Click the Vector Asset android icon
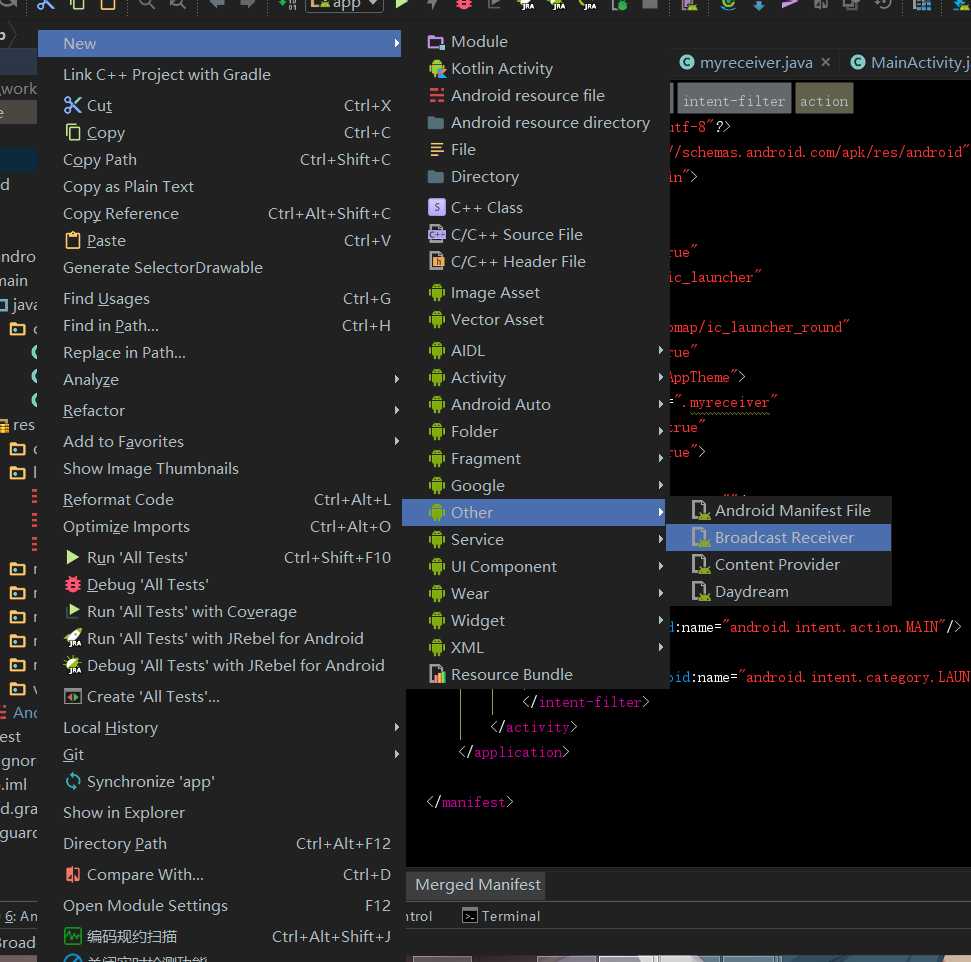Image resolution: width=971 pixels, height=962 pixels. (437, 320)
